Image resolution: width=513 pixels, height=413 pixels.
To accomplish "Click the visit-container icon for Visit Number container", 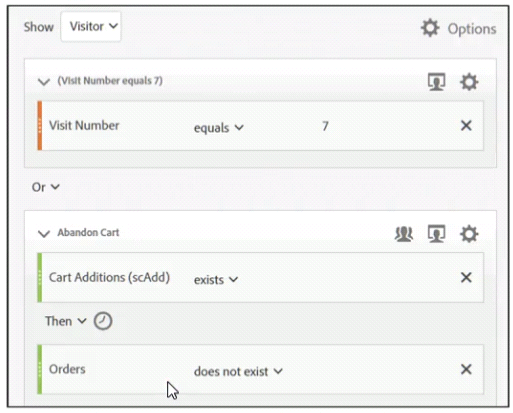I will tap(436, 82).
